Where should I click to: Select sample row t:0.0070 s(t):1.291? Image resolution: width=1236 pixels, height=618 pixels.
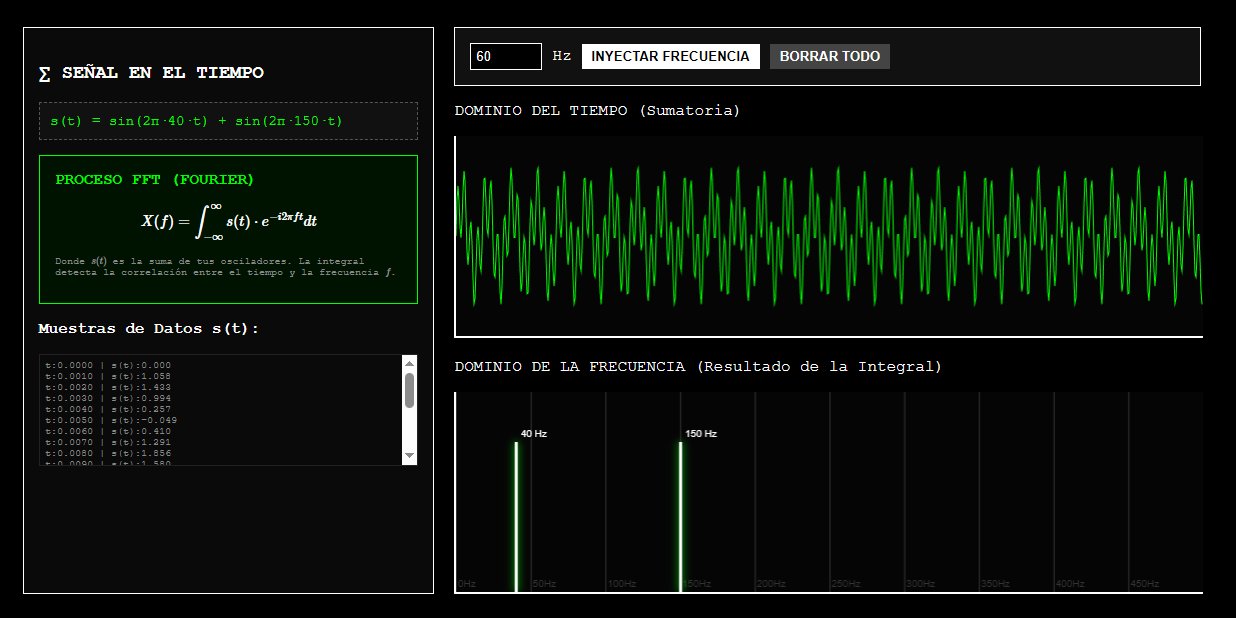(x=108, y=442)
